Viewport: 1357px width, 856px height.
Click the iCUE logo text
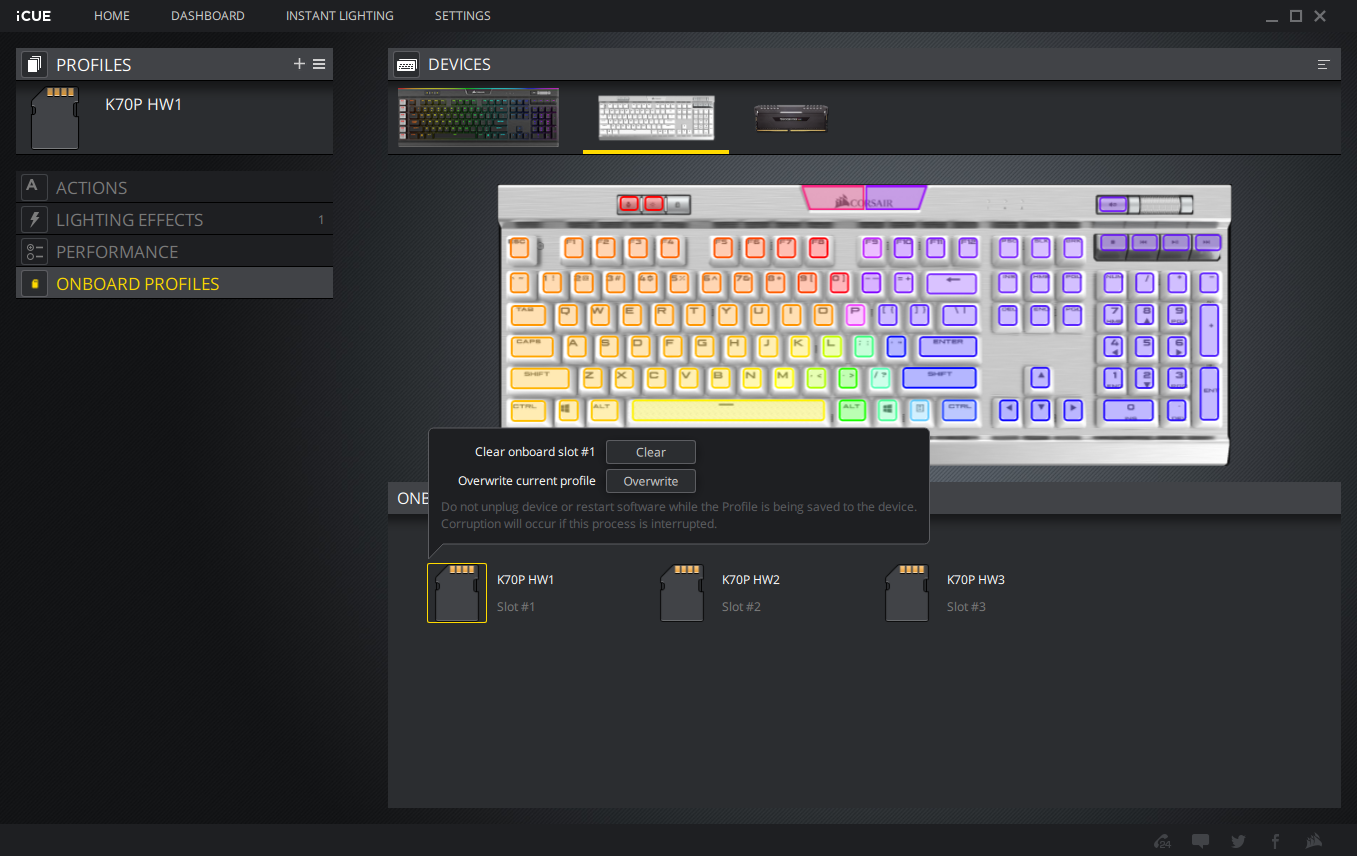(35, 16)
